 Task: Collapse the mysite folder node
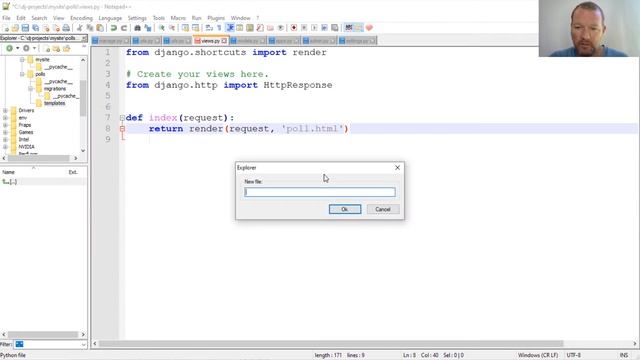pos(22,60)
